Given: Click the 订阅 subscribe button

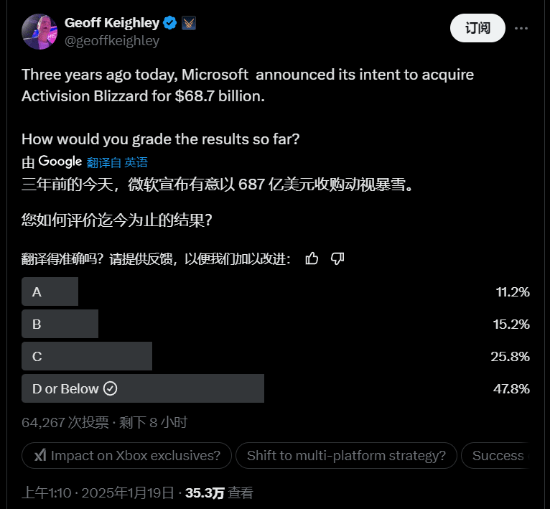Looking at the screenshot, I should coord(478,28).
